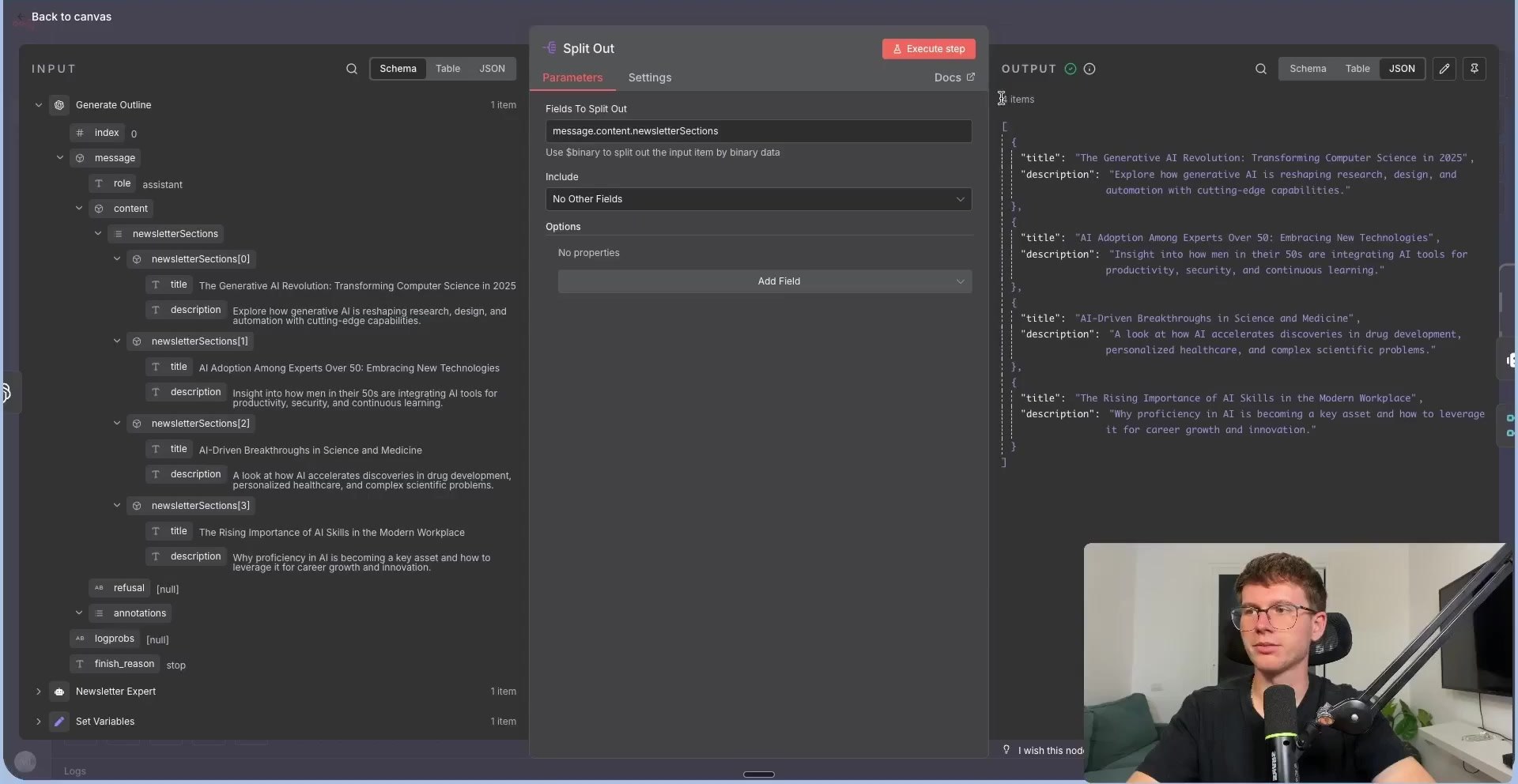Switch input view to Table
1518x784 pixels.
click(x=447, y=69)
